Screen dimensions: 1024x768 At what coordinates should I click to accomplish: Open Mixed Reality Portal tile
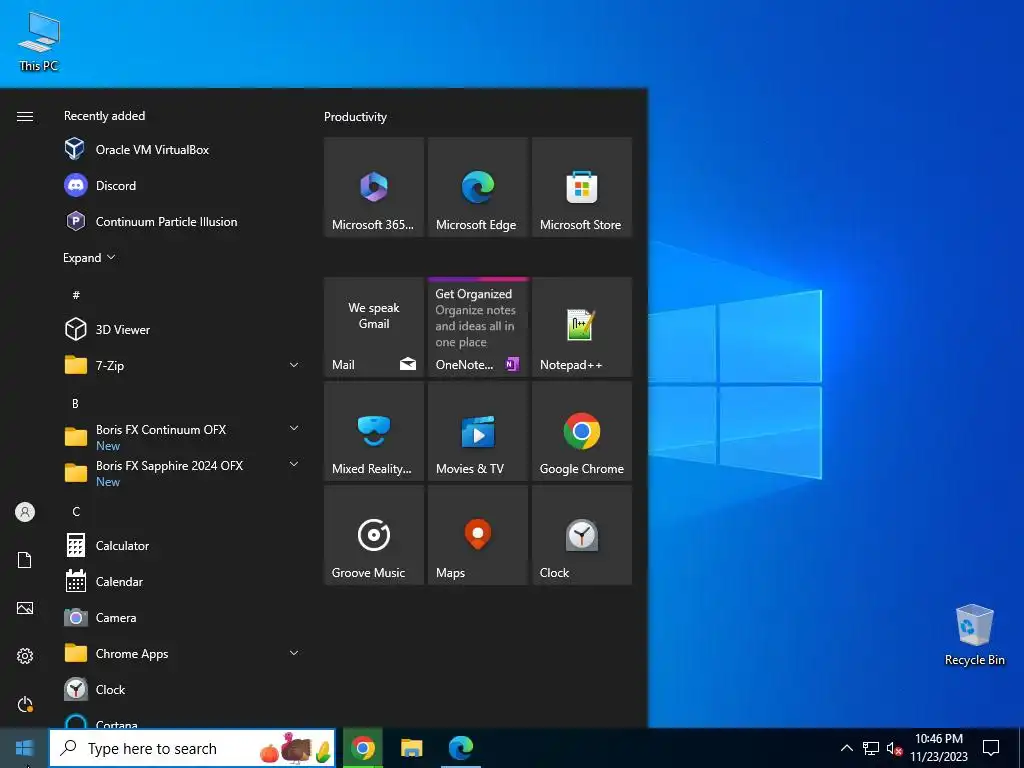click(x=374, y=431)
